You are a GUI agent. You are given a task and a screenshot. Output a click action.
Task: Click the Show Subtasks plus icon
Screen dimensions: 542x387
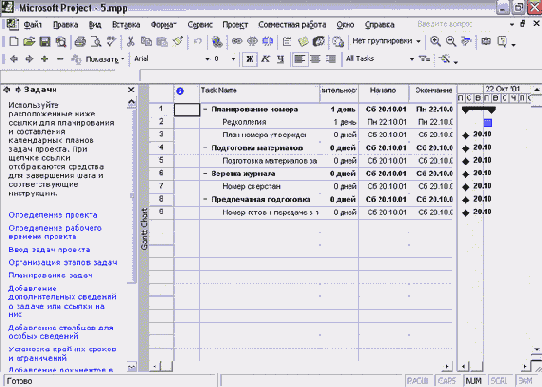click(x=44, y=59)
